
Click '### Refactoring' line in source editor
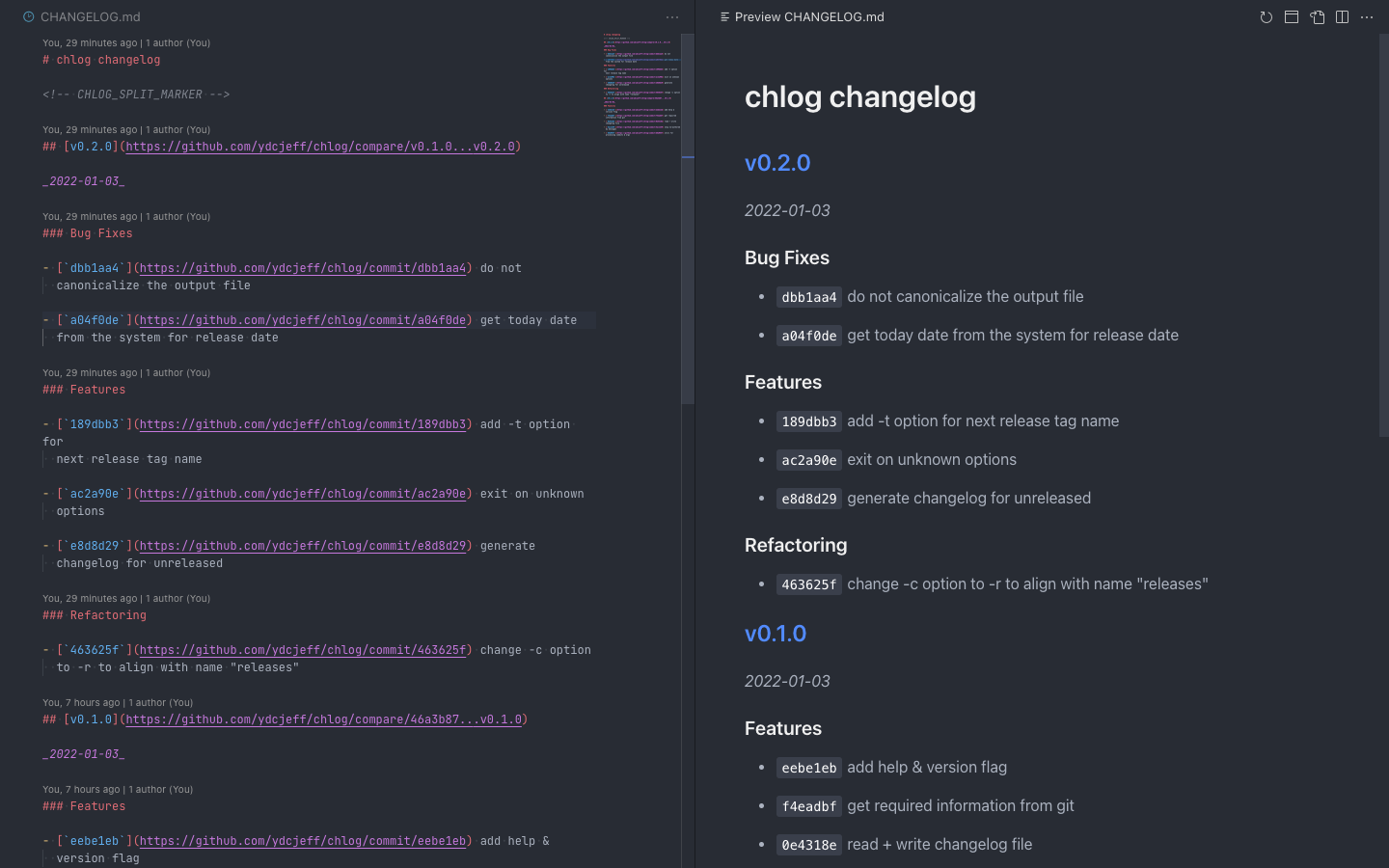pyautogui.click(x=95, y=615)
